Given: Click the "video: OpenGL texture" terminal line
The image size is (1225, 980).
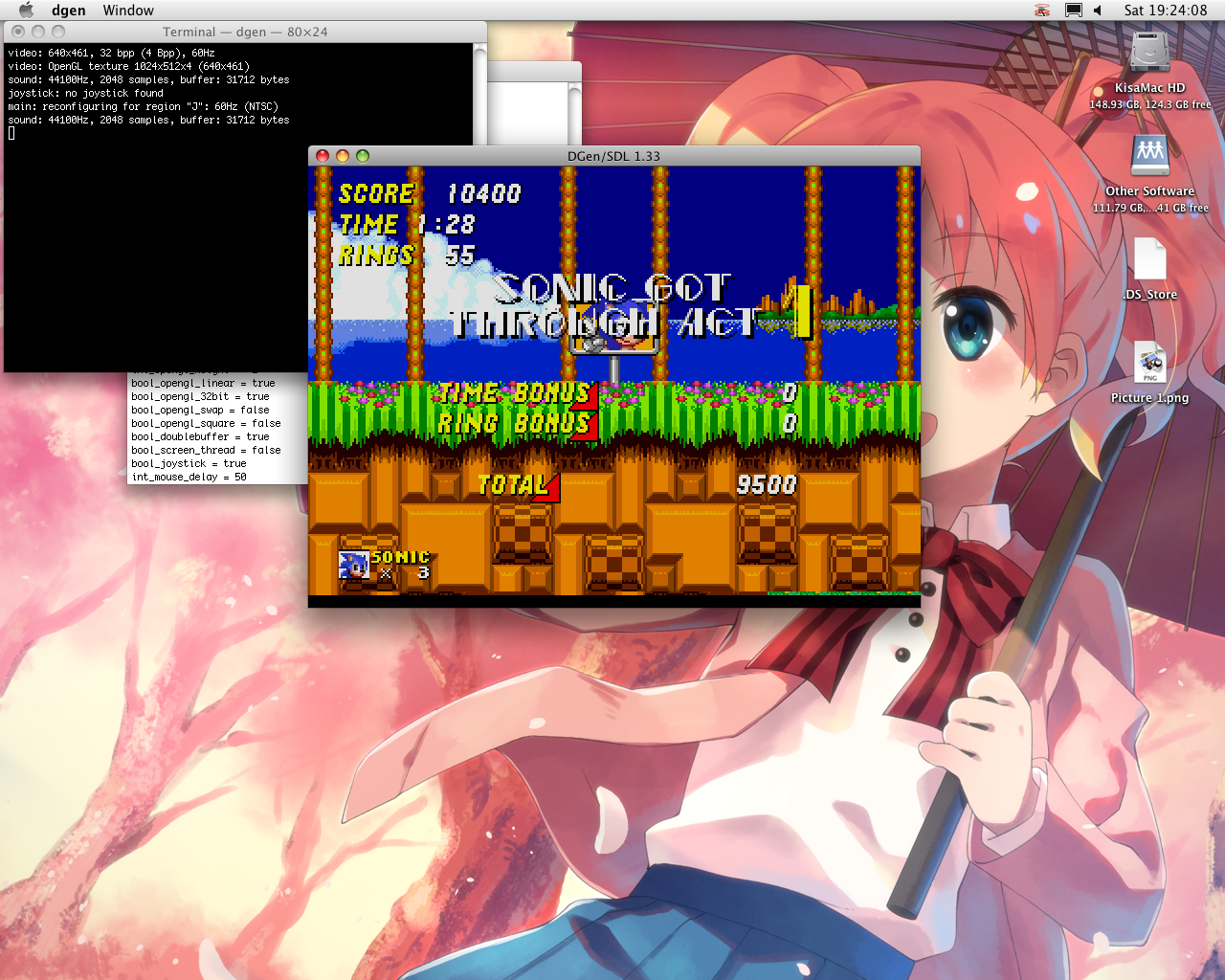Looking at the screenshot, I should tap(129, 66).
